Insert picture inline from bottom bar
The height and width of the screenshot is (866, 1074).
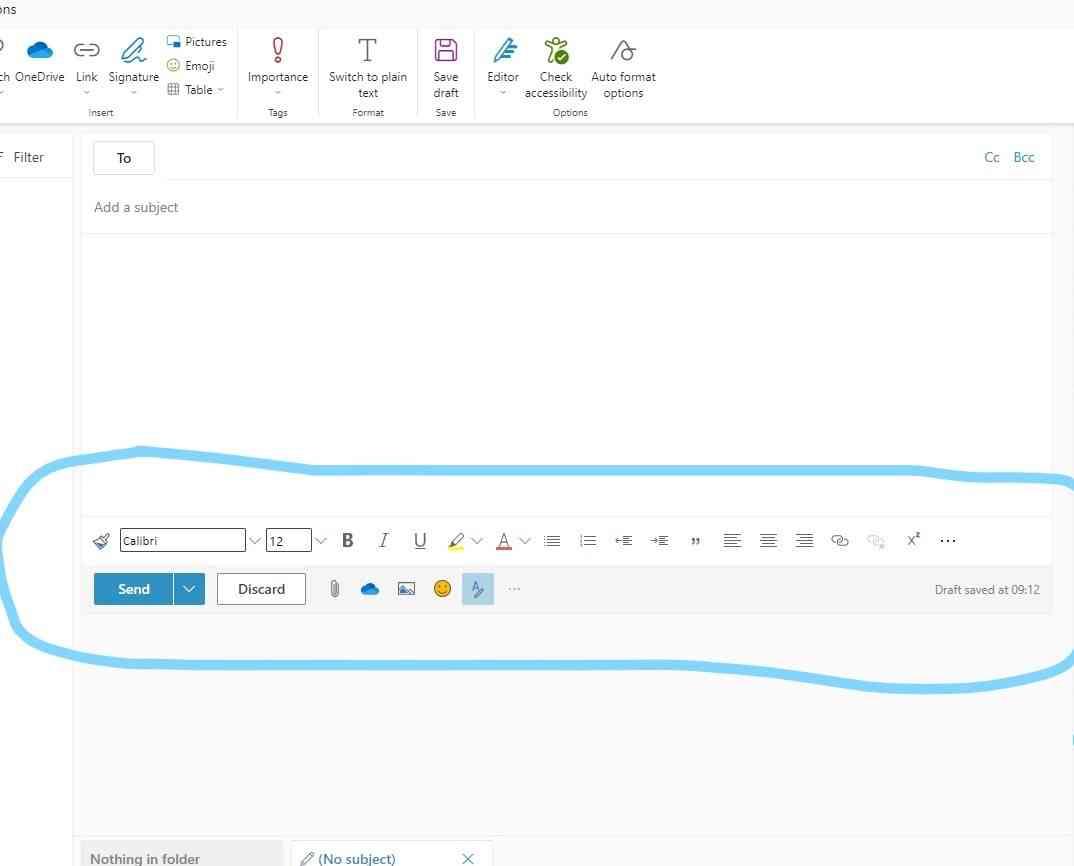pos(406,589)
